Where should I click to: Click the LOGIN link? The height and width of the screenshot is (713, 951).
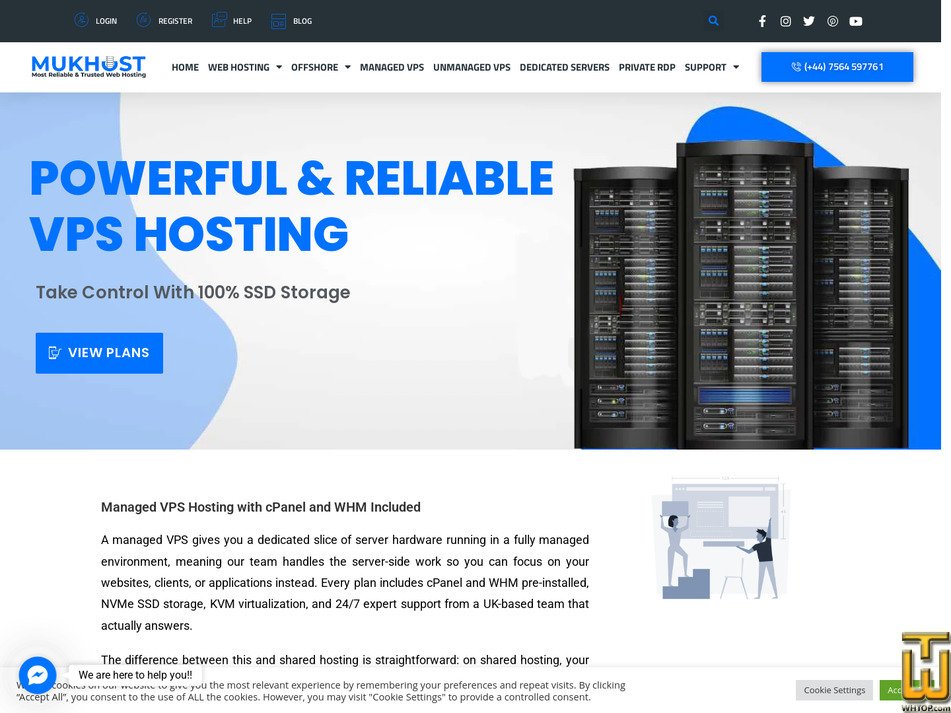click(x=106, y=21)
